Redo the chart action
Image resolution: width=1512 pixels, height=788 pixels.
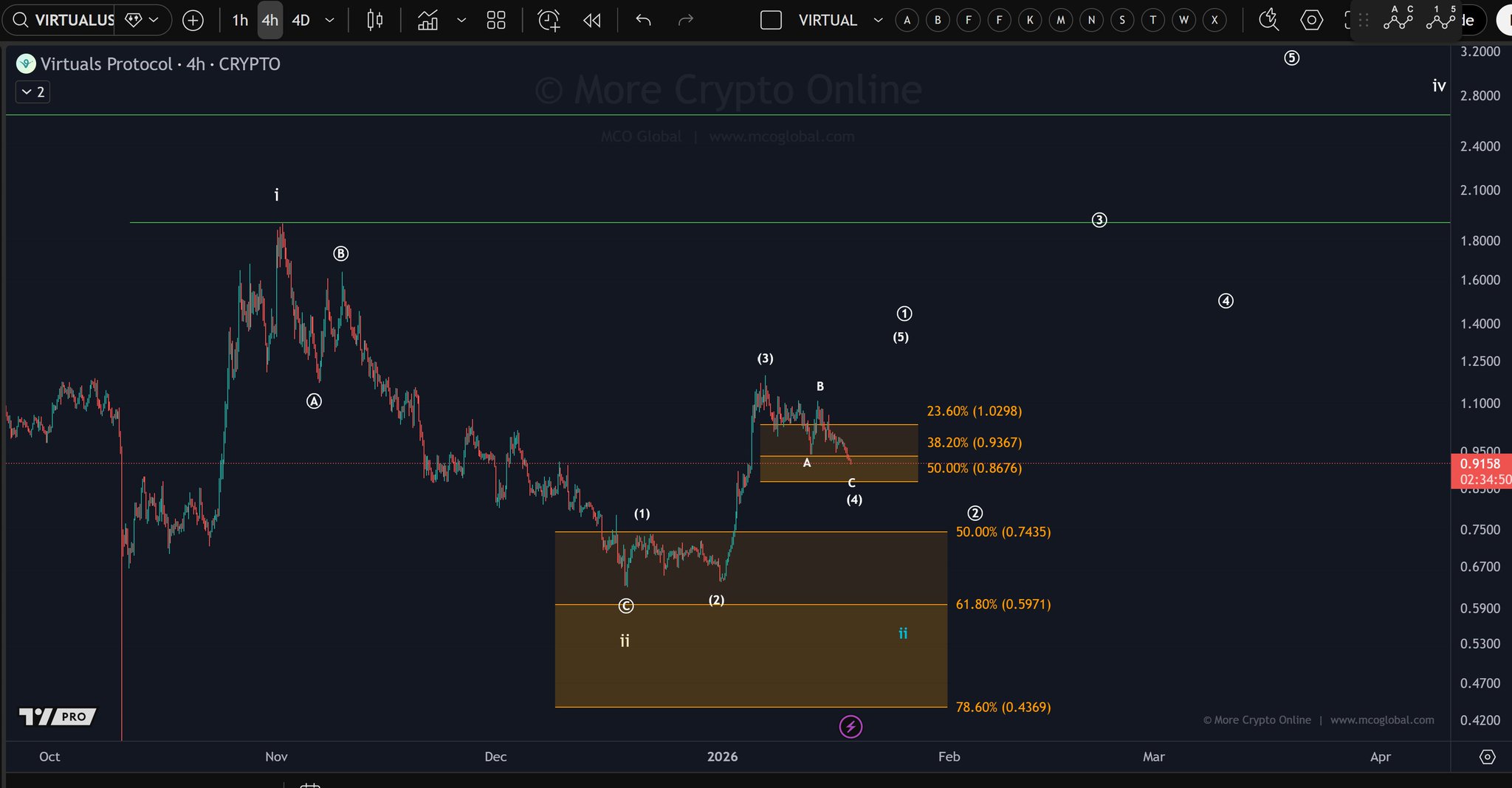[x=686, y=20]
